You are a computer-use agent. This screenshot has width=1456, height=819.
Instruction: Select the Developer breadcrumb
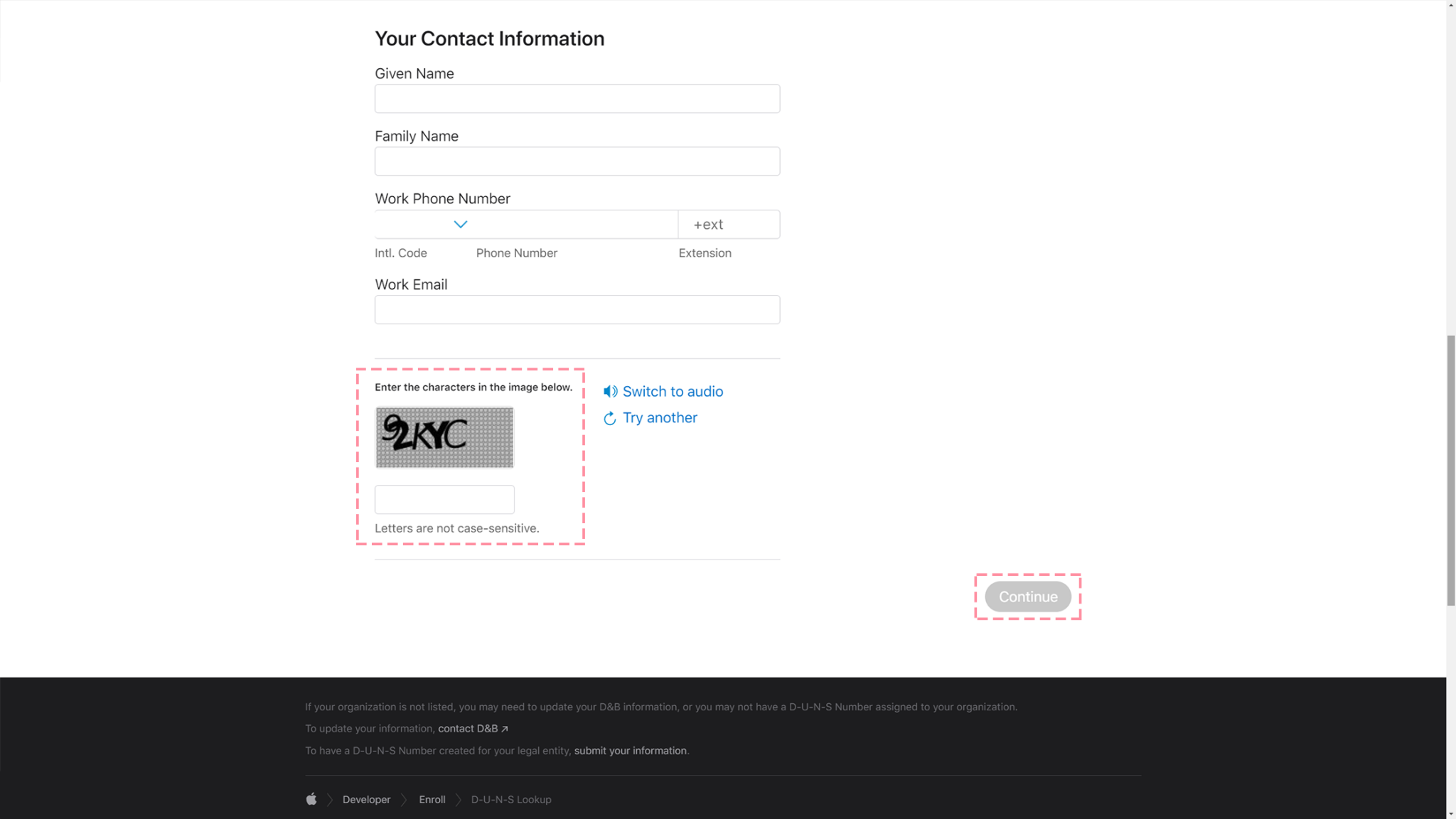(366, 799)
